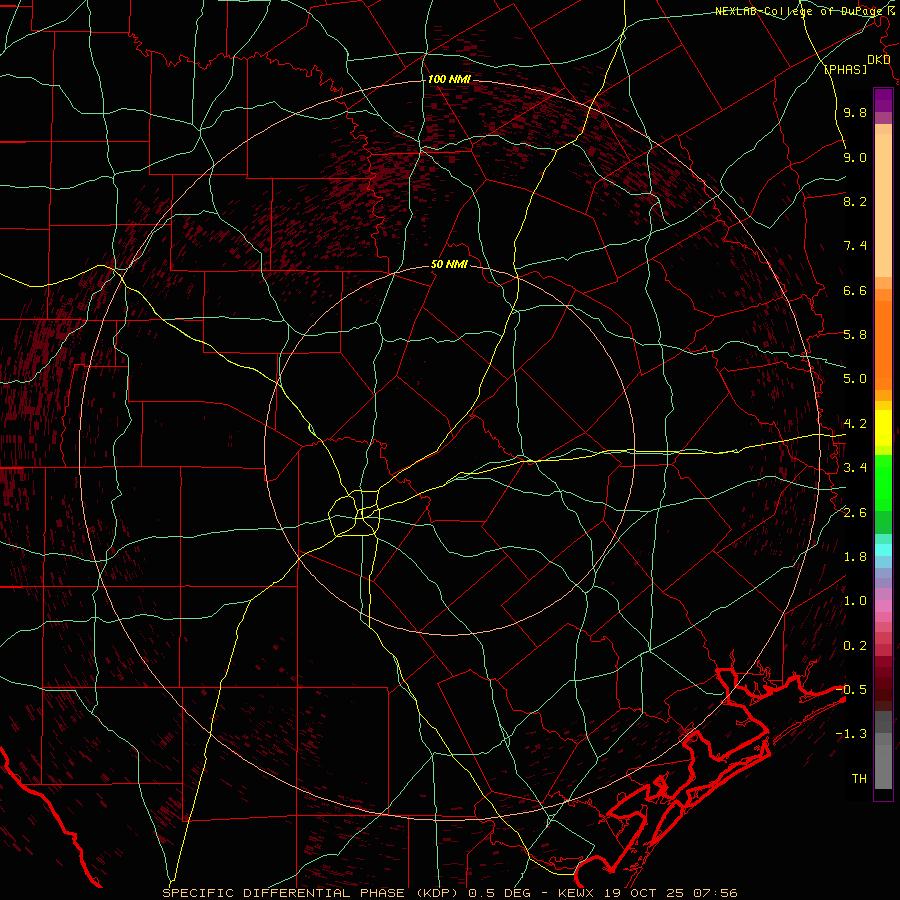The height and width of the screenshot is (900, 900).
Task: Click the 8.2 value on the scale
Action: point(855,201)
